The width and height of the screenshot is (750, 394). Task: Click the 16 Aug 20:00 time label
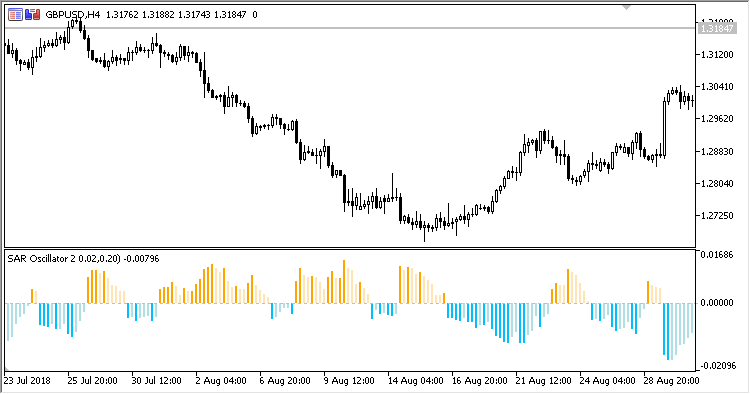(x=480, y=381)
